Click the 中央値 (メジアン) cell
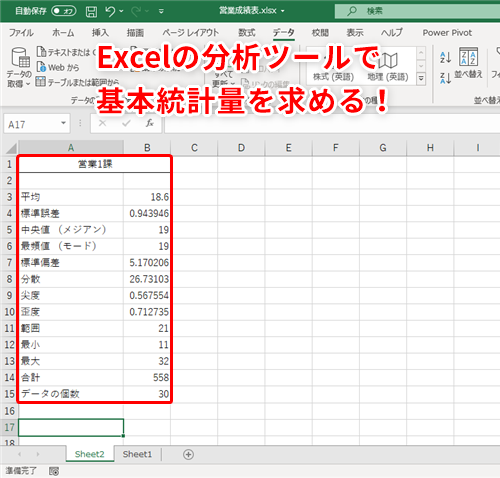Image resolution: width=500 pixels, height=478 pixels. point(71,230)
